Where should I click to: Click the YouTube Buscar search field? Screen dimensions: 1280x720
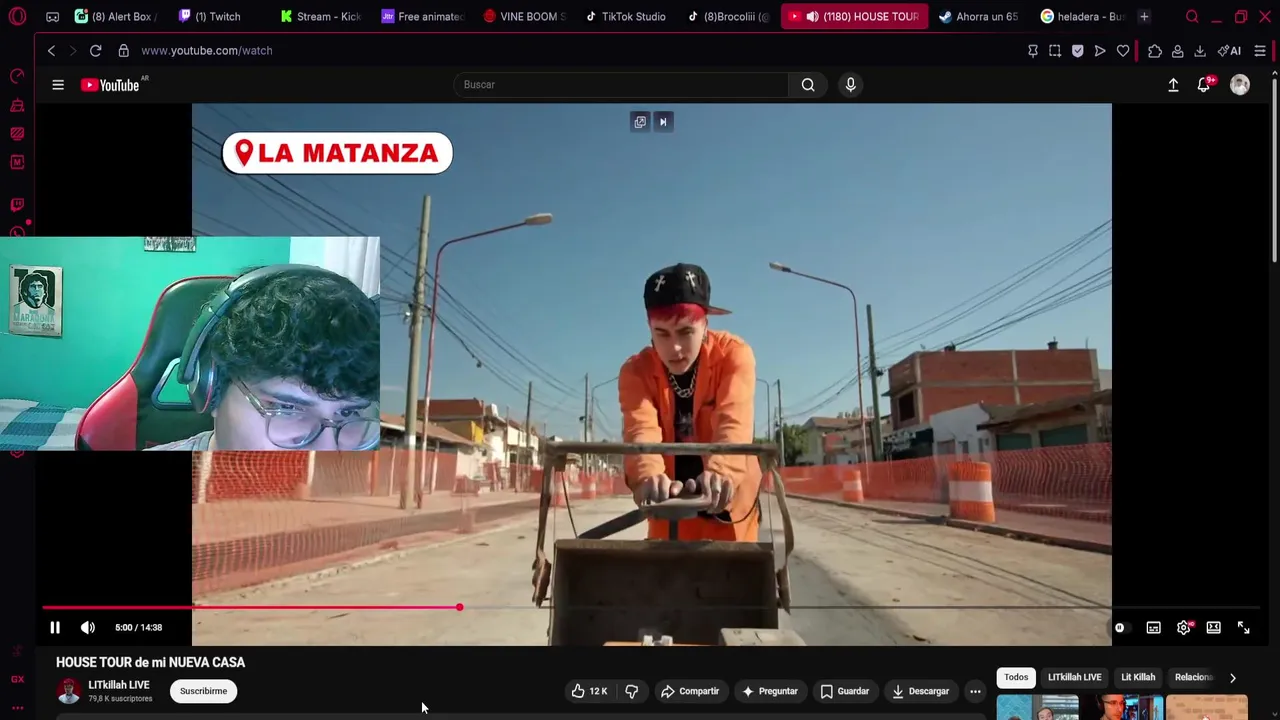(620, 85)
